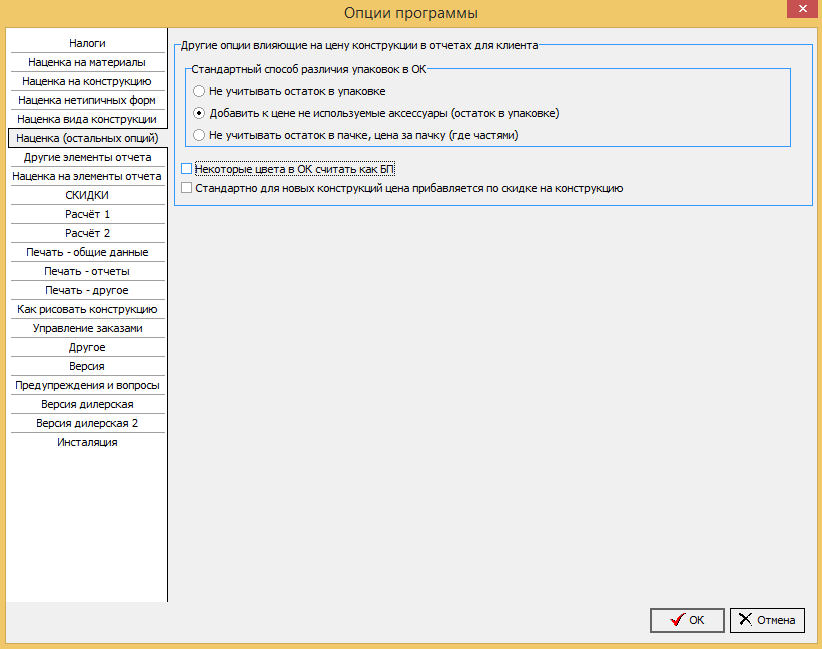Open Печать - общие данные tab
This screenshot has width=822, height=649.
(x=87, y=252)
